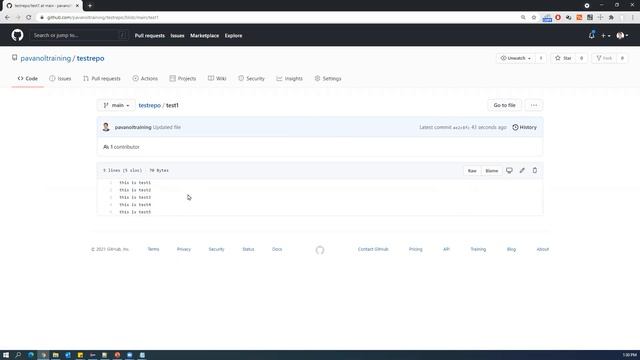The height and width of the screenshot is (360, 640).
Task: Switch to the Actions tab
Action: (x=145, y=78)
